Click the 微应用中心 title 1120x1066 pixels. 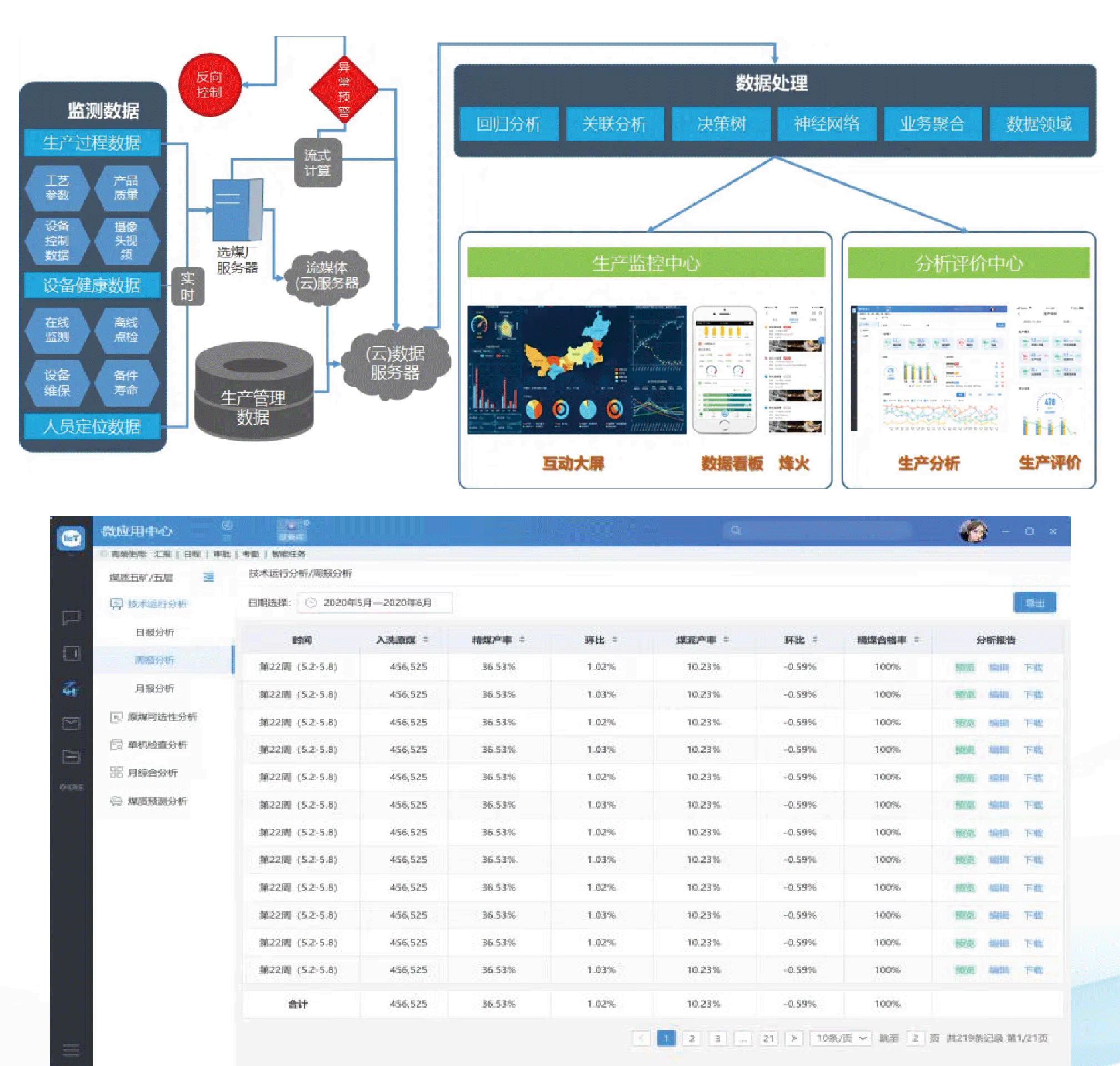136,531
